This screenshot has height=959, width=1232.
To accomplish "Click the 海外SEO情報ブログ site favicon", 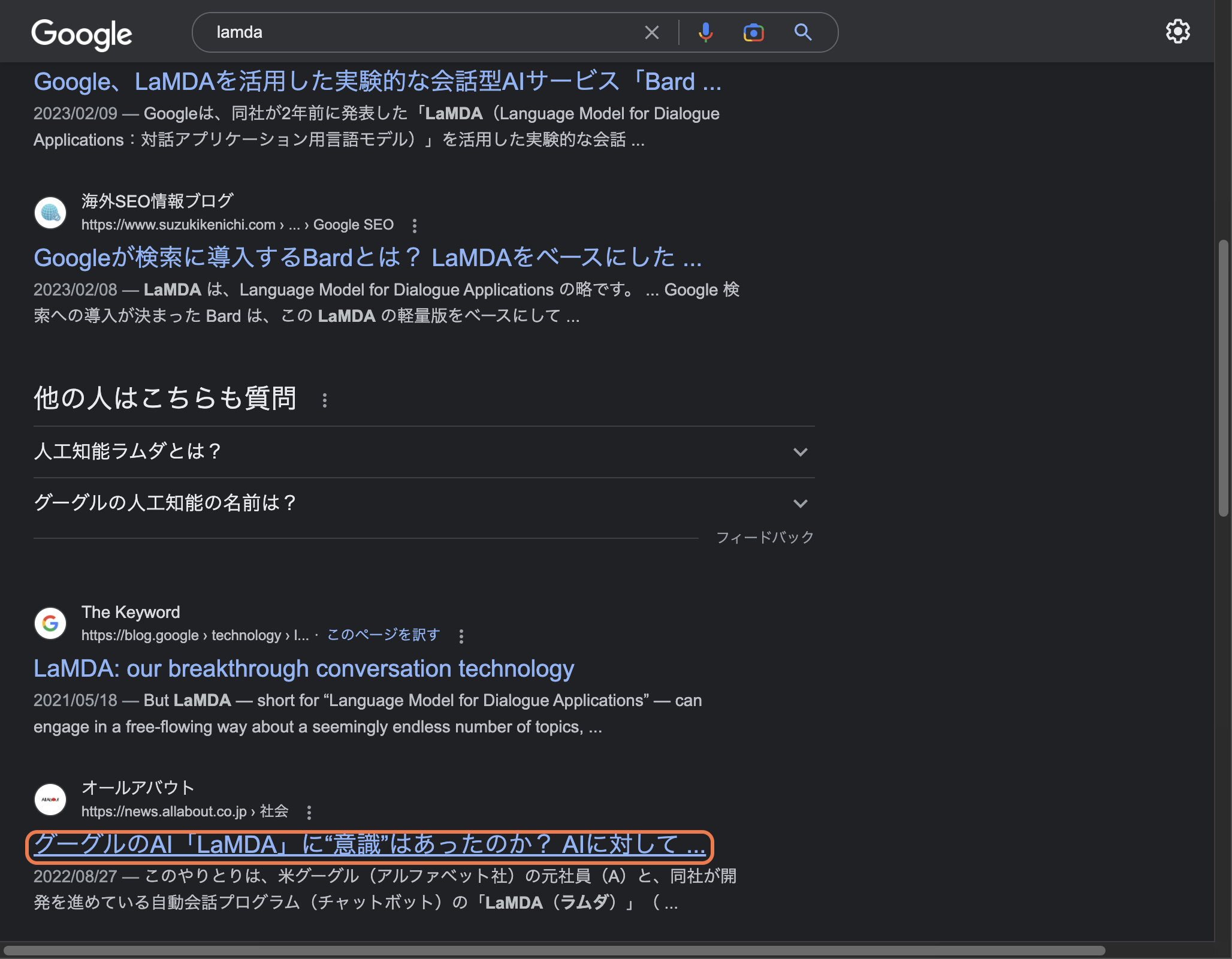I will pyautogui.click(x=50, y=213).
